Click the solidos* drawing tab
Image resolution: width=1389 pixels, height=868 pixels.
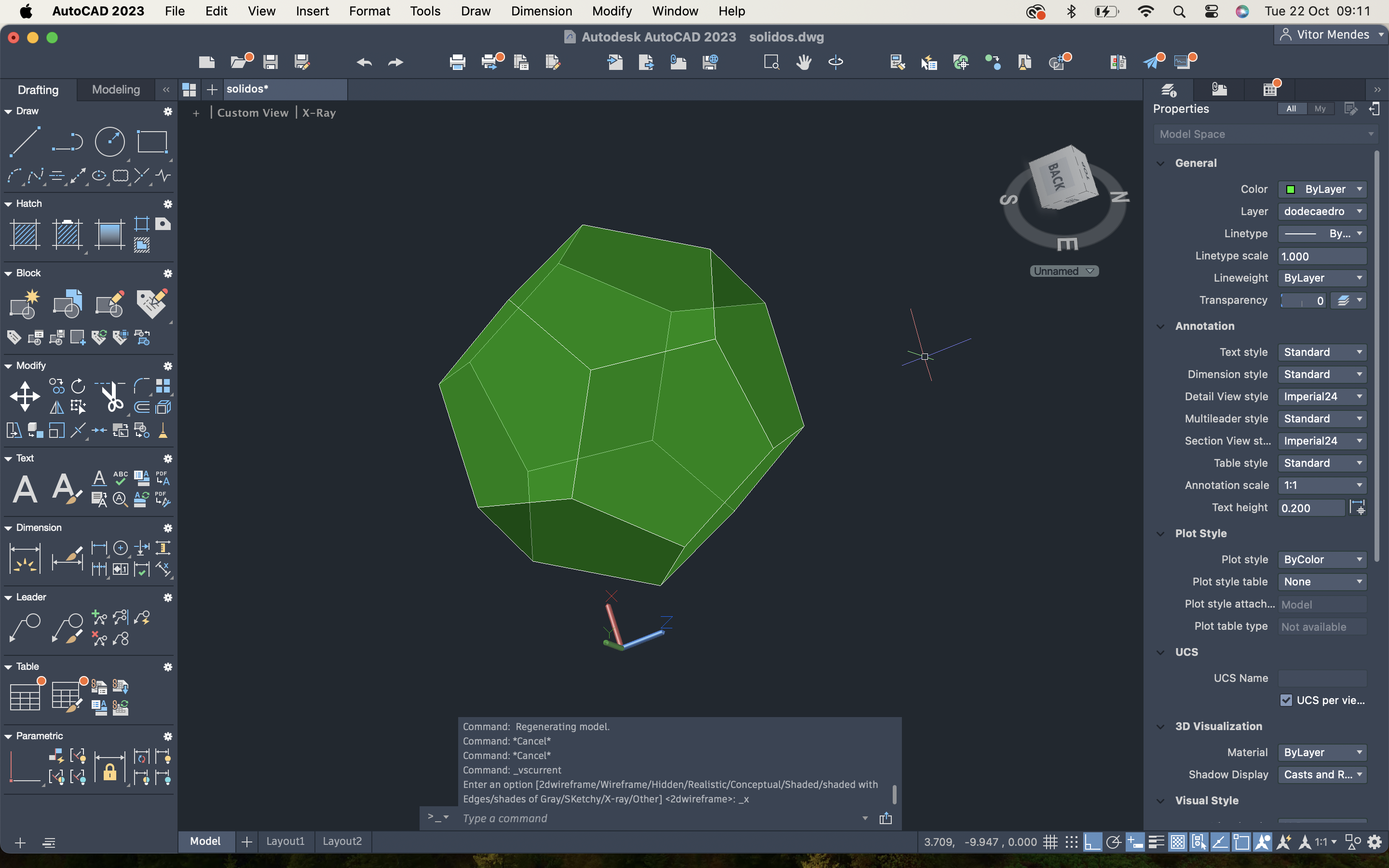(285, 89)
